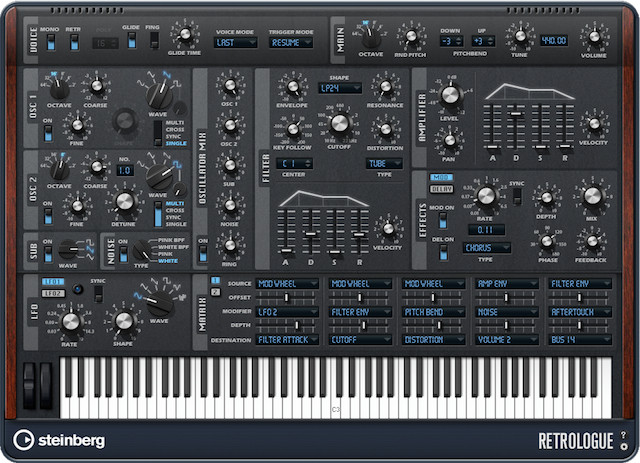The image size is (640, 463).
Task: Click the LFO Rate knob
Action: [x=71, y=322]
